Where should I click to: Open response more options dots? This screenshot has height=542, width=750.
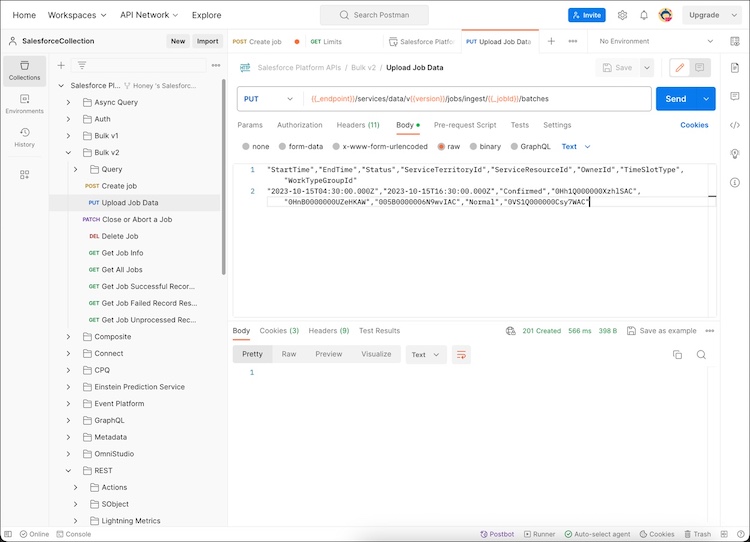[x=709, y=331]
